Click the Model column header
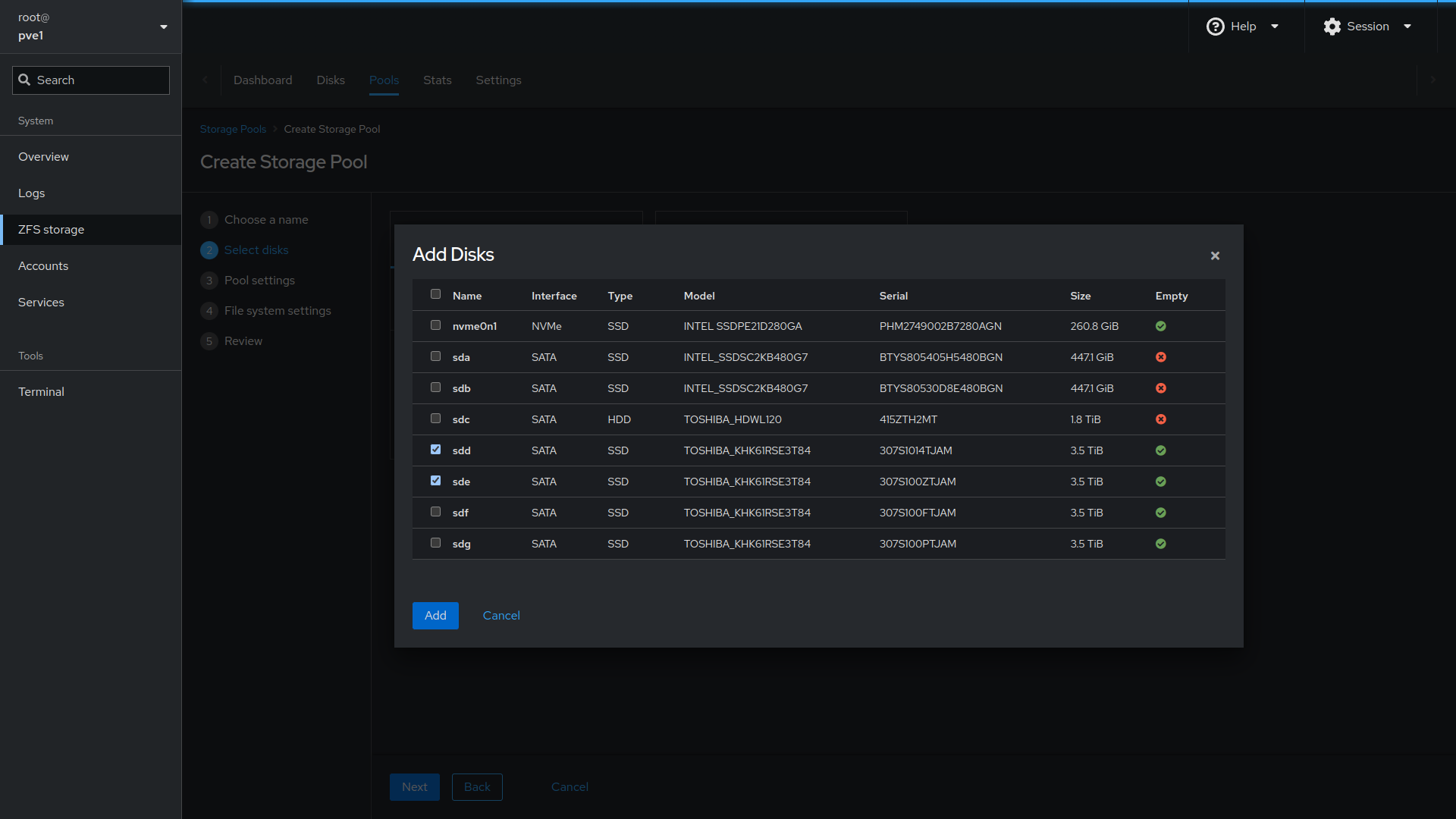This screenshot has height=819, width=1456. click(x=699, y=297)
